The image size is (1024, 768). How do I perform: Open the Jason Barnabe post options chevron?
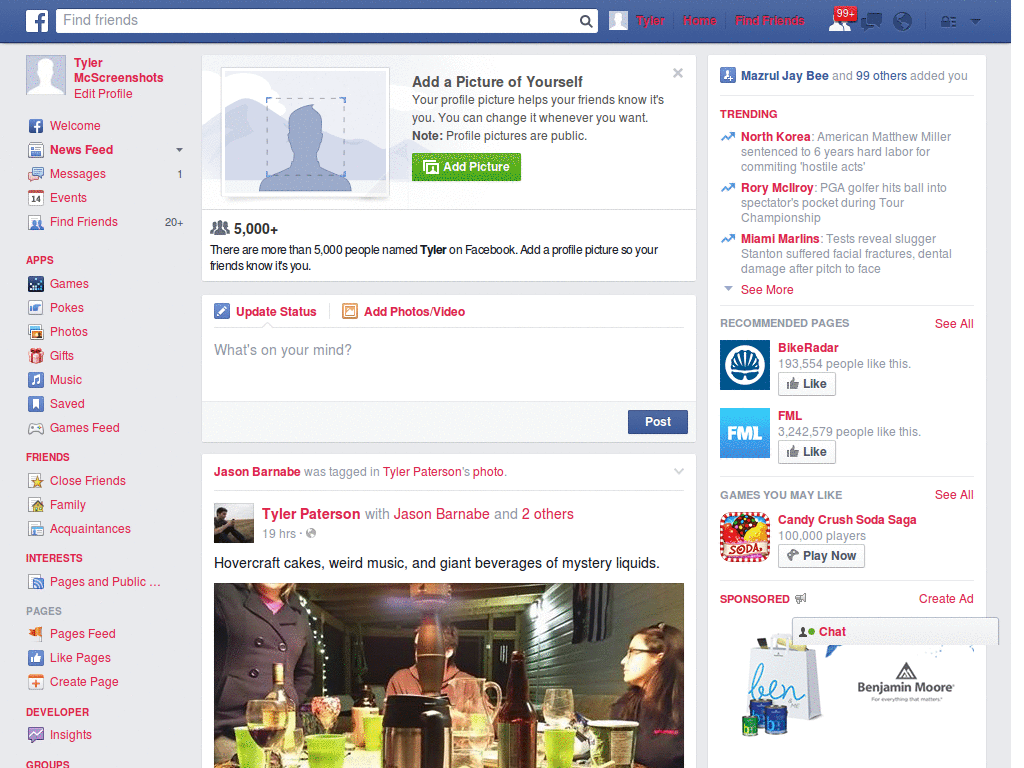point(679,472)
